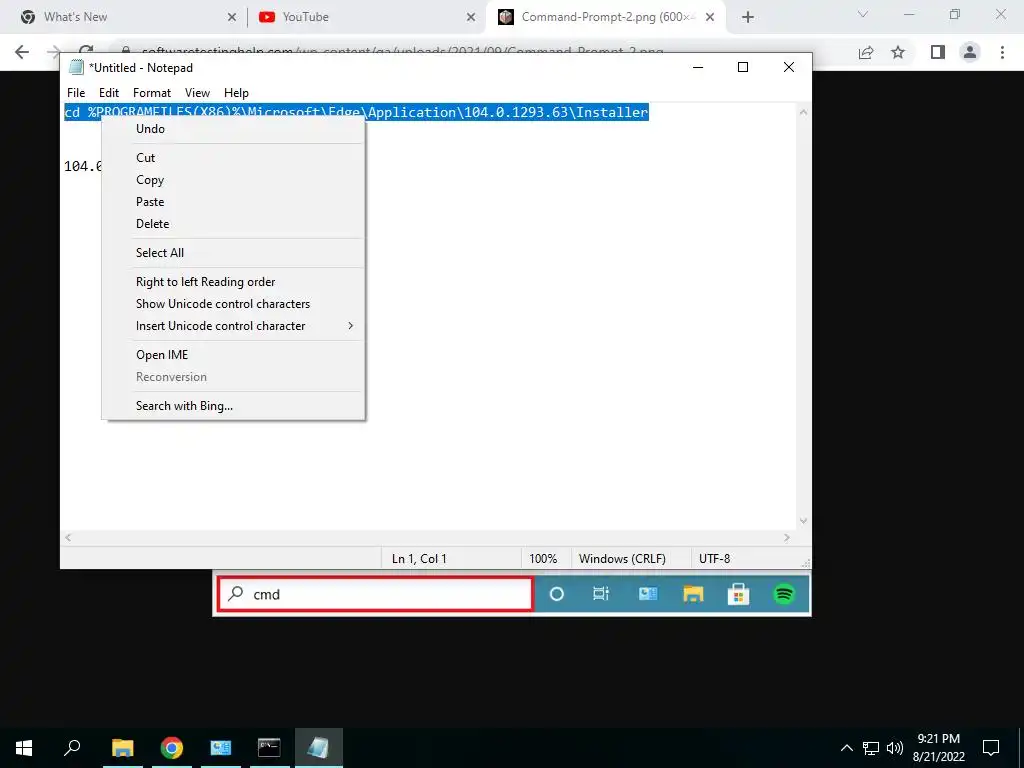Open the Notepad Format menu
The image size is (1024, 768).
pyautogui.click(x=152, y=93)
